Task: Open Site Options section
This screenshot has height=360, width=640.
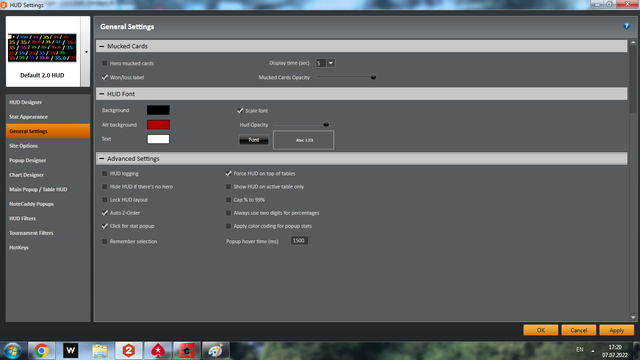Action: [48, 146]
